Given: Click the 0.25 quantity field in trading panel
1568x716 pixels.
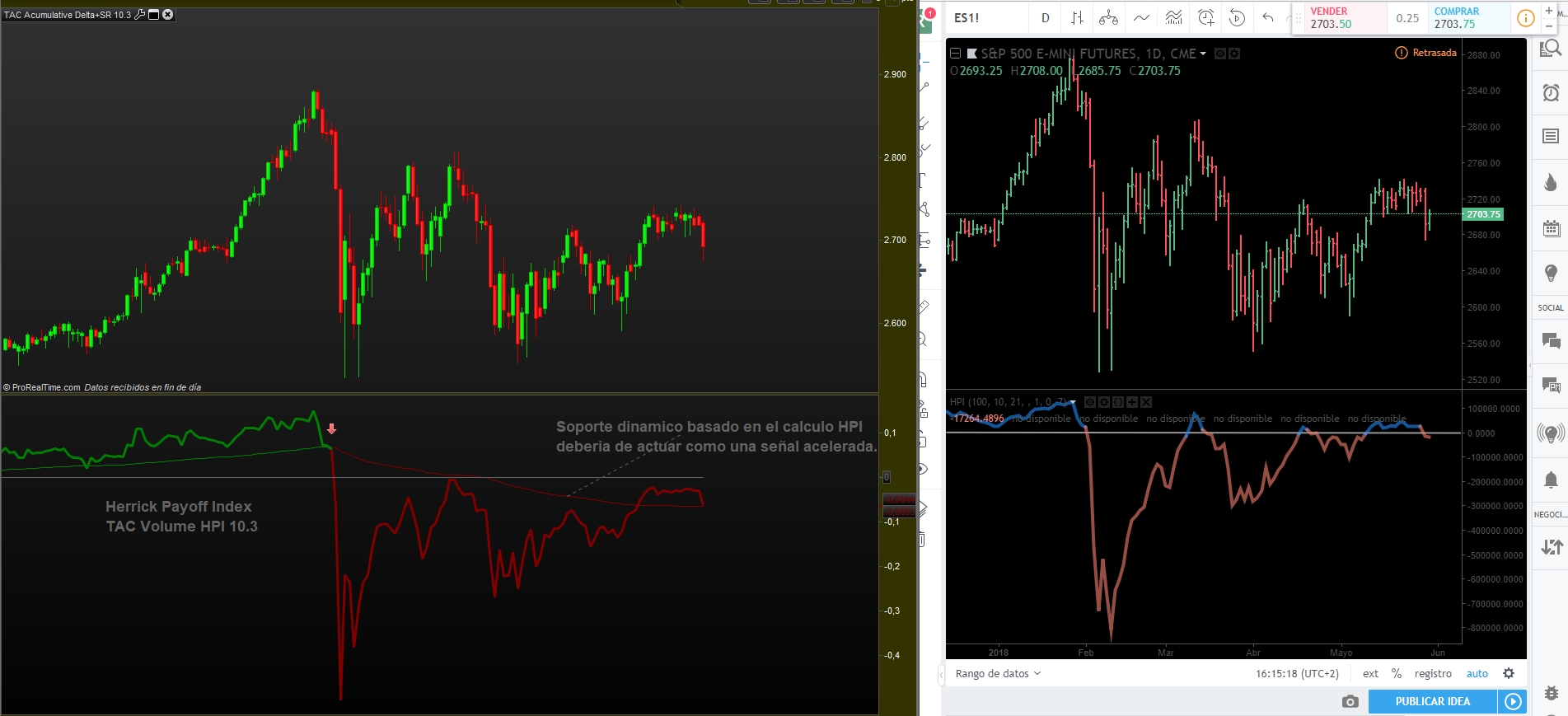Looking at the screenshot, I should [1408, 18].
